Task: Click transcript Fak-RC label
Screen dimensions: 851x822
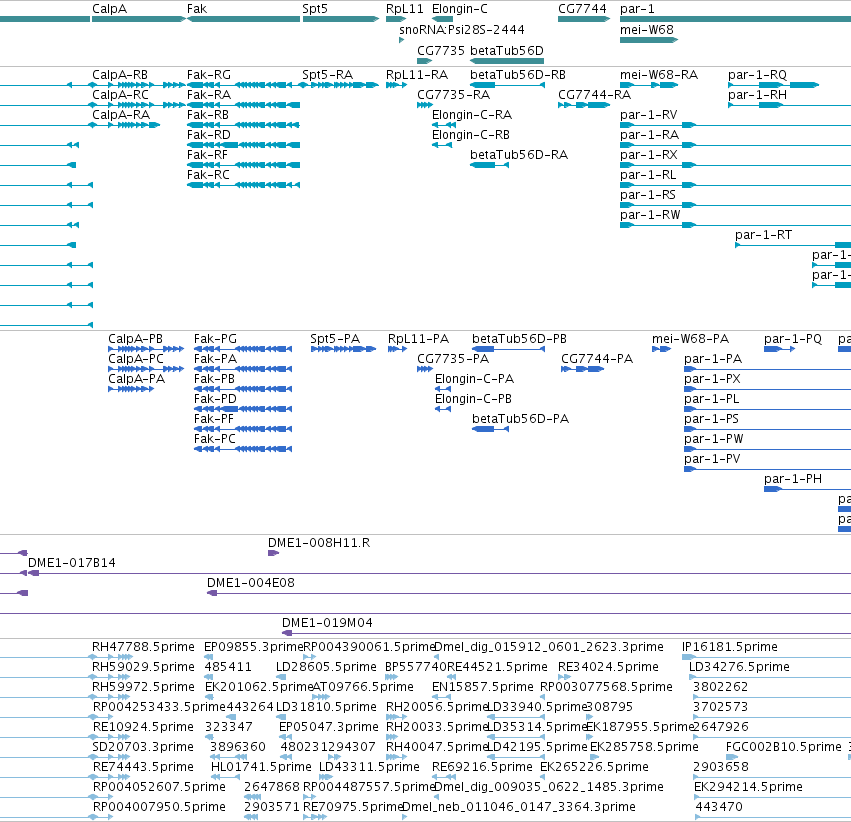Action: (x=208, y=175)
